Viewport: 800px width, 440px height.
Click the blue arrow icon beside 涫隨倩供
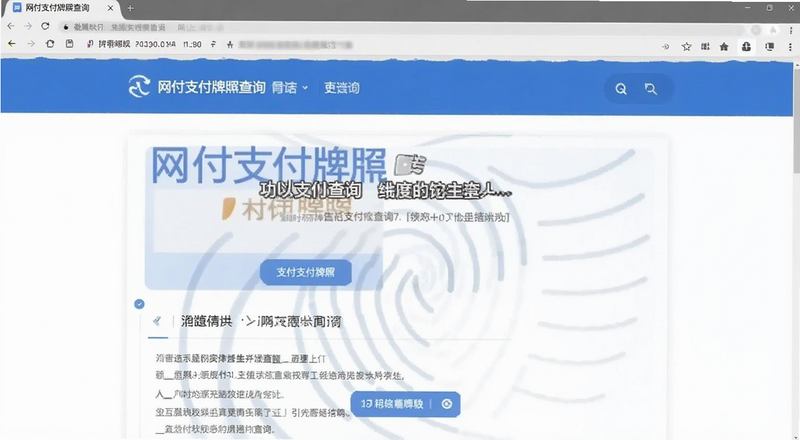click(157, 321)
